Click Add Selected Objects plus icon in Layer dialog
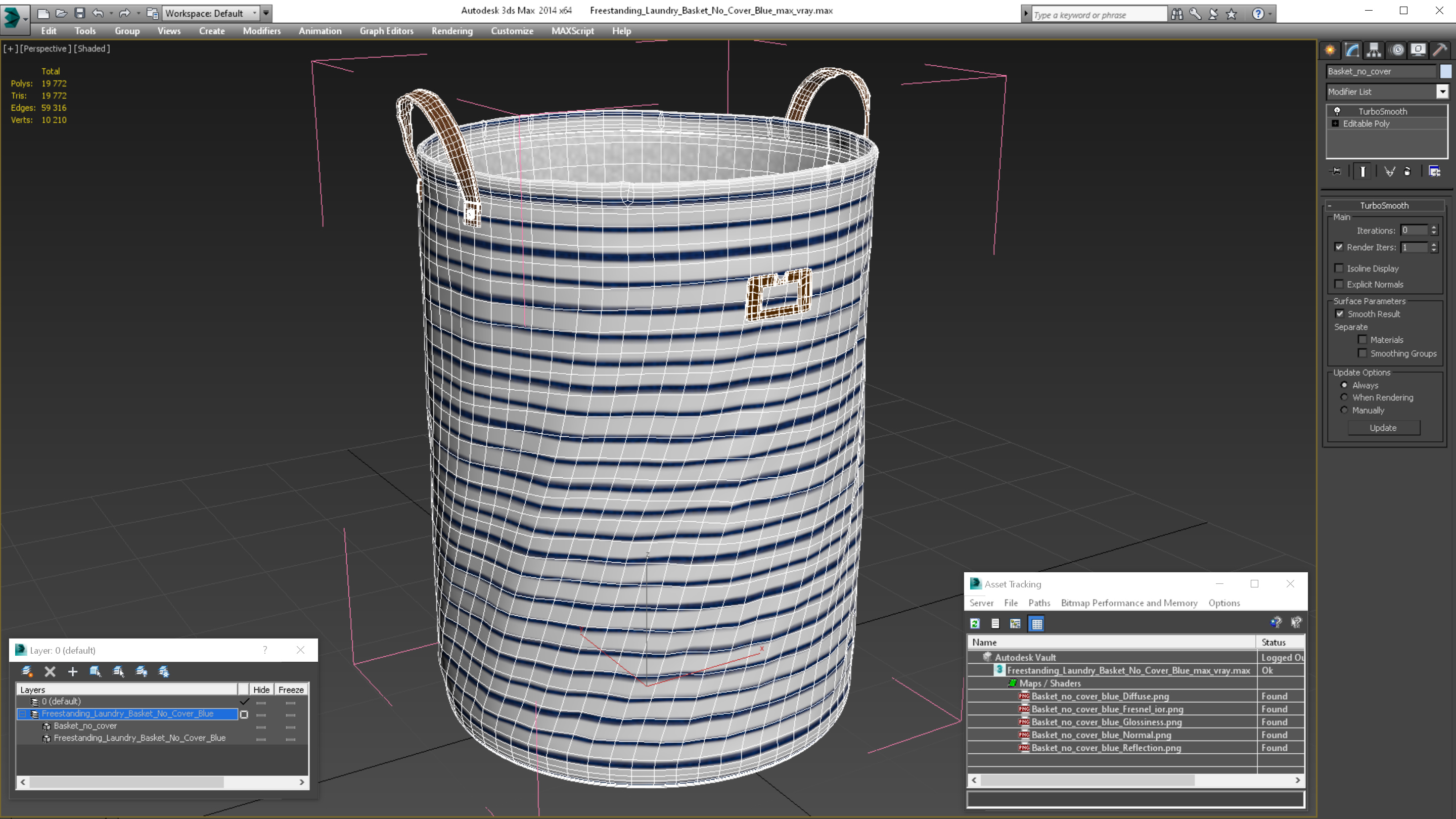The width and height of the screenshot is (1456, 819). (x=72, y=671)
